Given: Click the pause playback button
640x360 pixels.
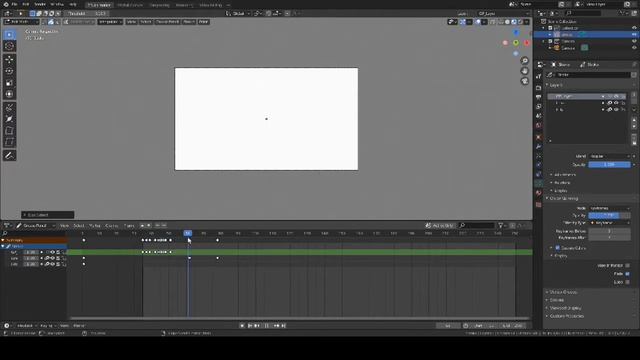Looking at the screenshot, I should click(x=266, y=326).
